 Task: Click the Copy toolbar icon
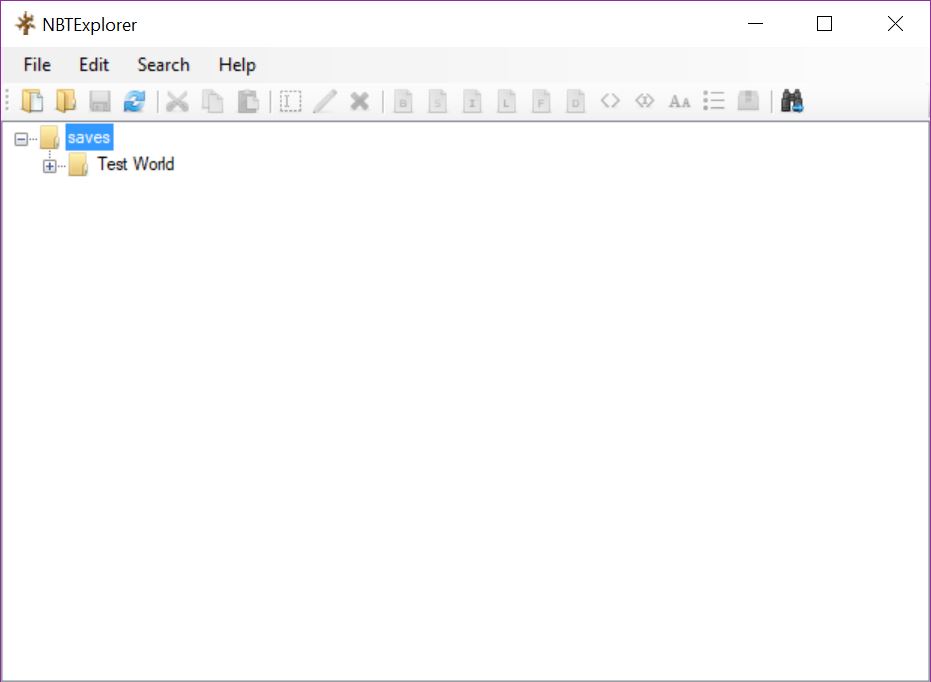[213, 101]
